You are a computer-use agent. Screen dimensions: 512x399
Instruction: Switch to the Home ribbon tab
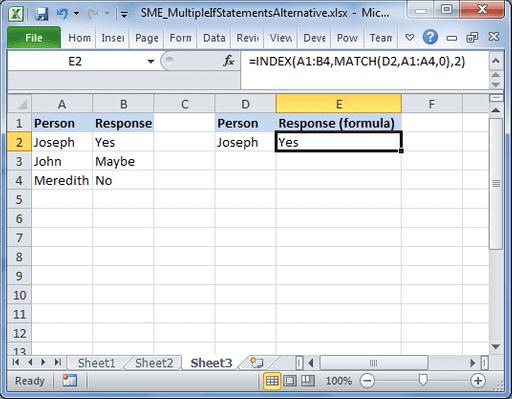(79, 38)
